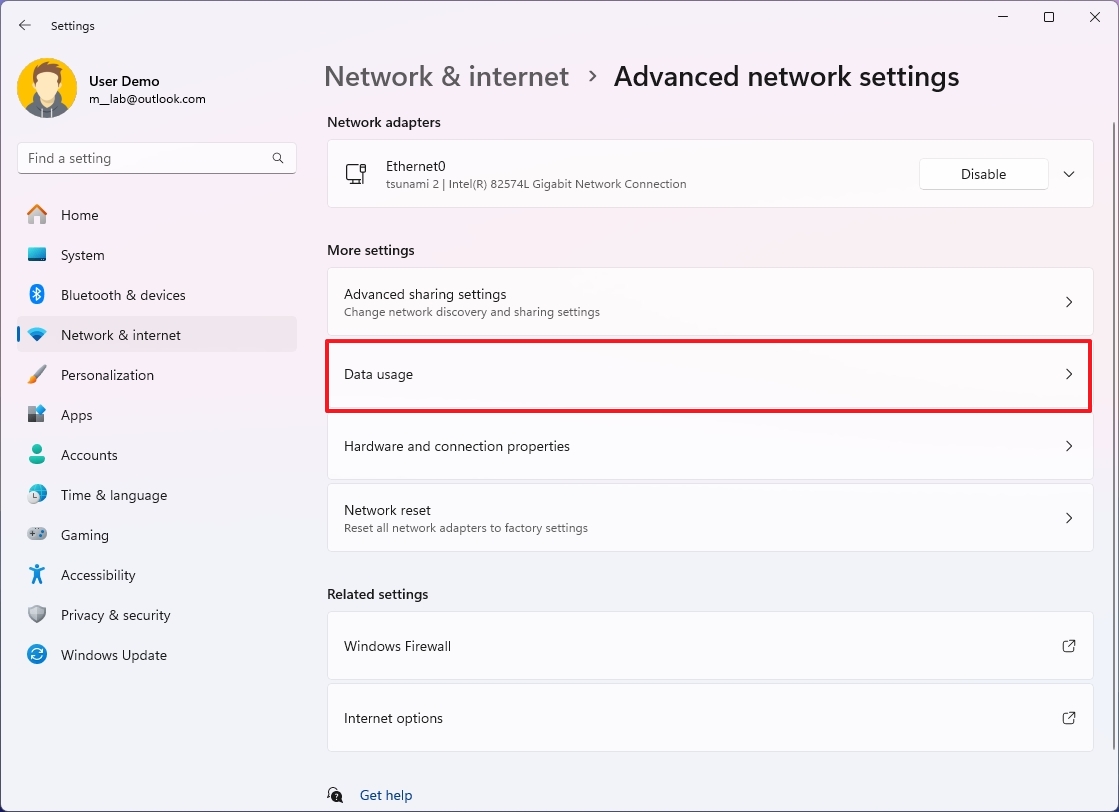Go to Home in sidebar

click(x=157, y=215)
